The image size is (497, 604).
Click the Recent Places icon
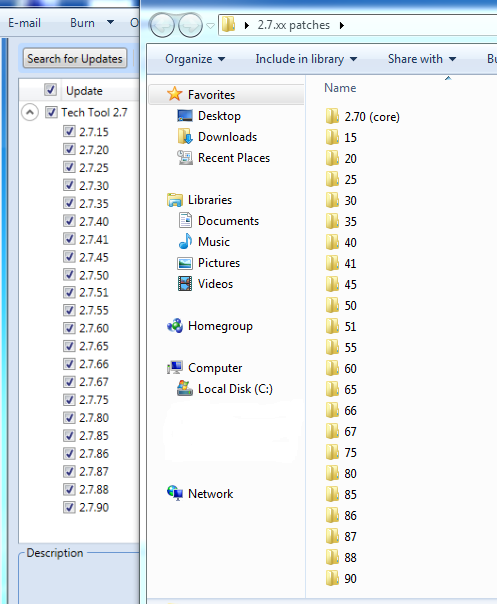click(x=185, y=158)
